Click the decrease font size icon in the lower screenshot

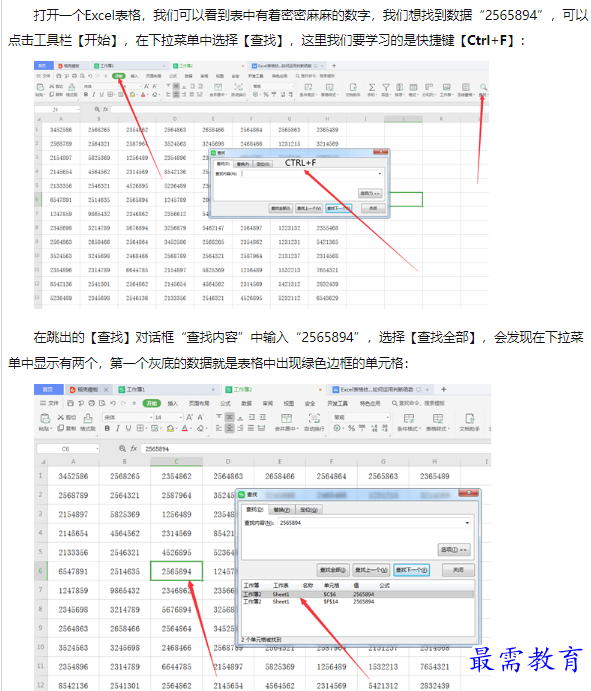pyautogui.click(x=201, y=417)
